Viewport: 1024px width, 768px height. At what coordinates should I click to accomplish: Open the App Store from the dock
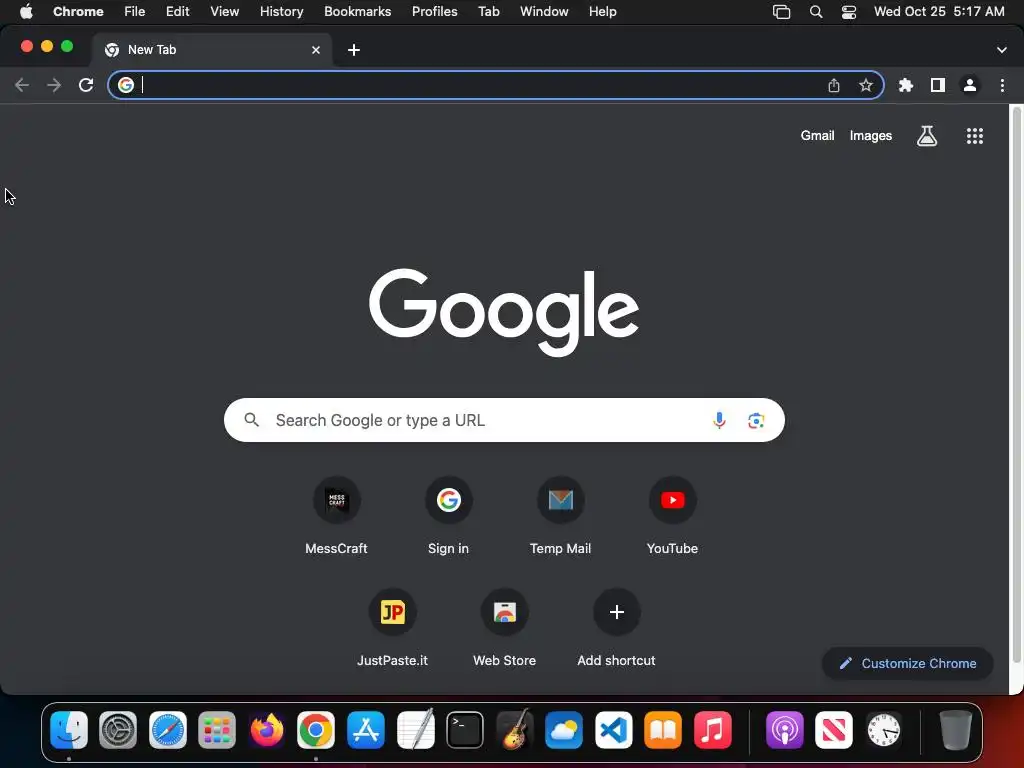click(x=366, y=730)
